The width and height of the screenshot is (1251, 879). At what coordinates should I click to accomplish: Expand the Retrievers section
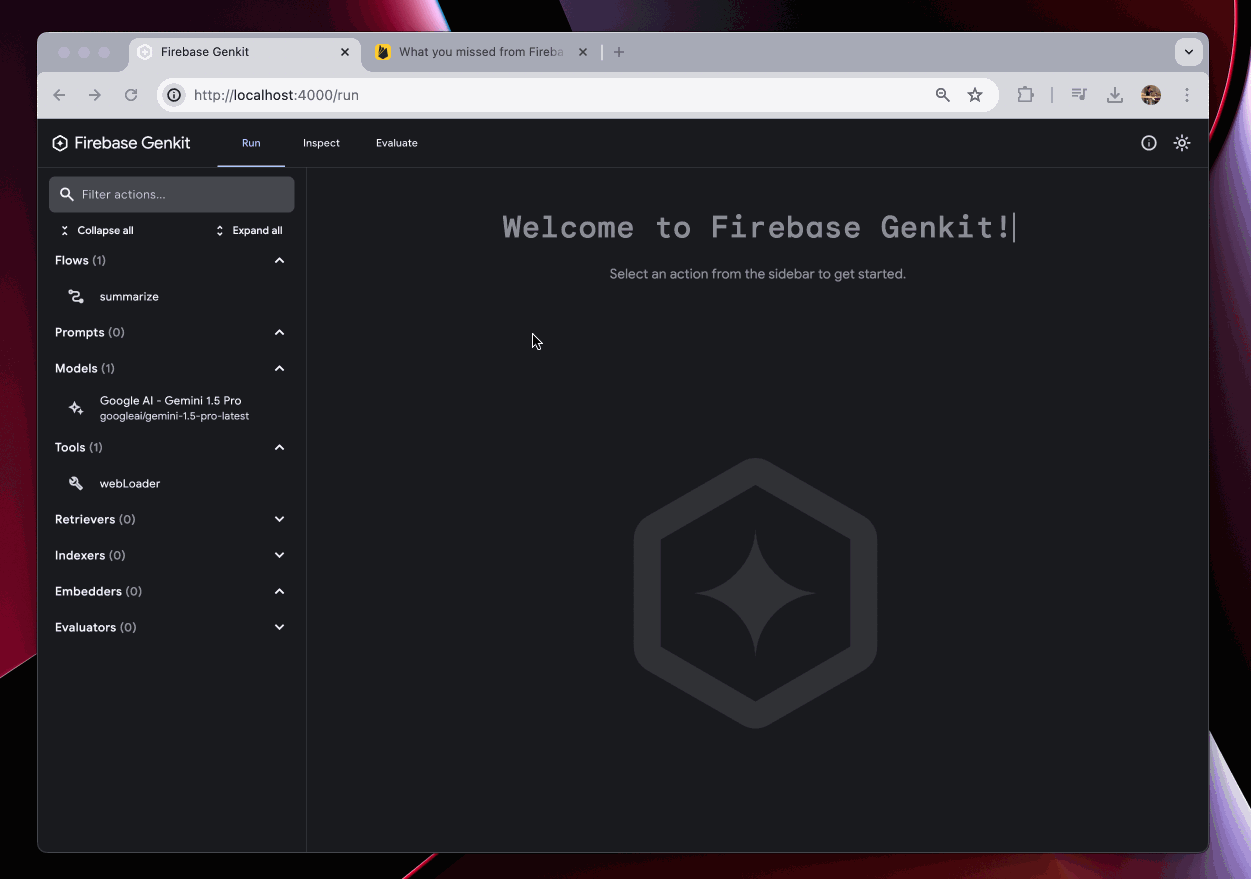280,519
